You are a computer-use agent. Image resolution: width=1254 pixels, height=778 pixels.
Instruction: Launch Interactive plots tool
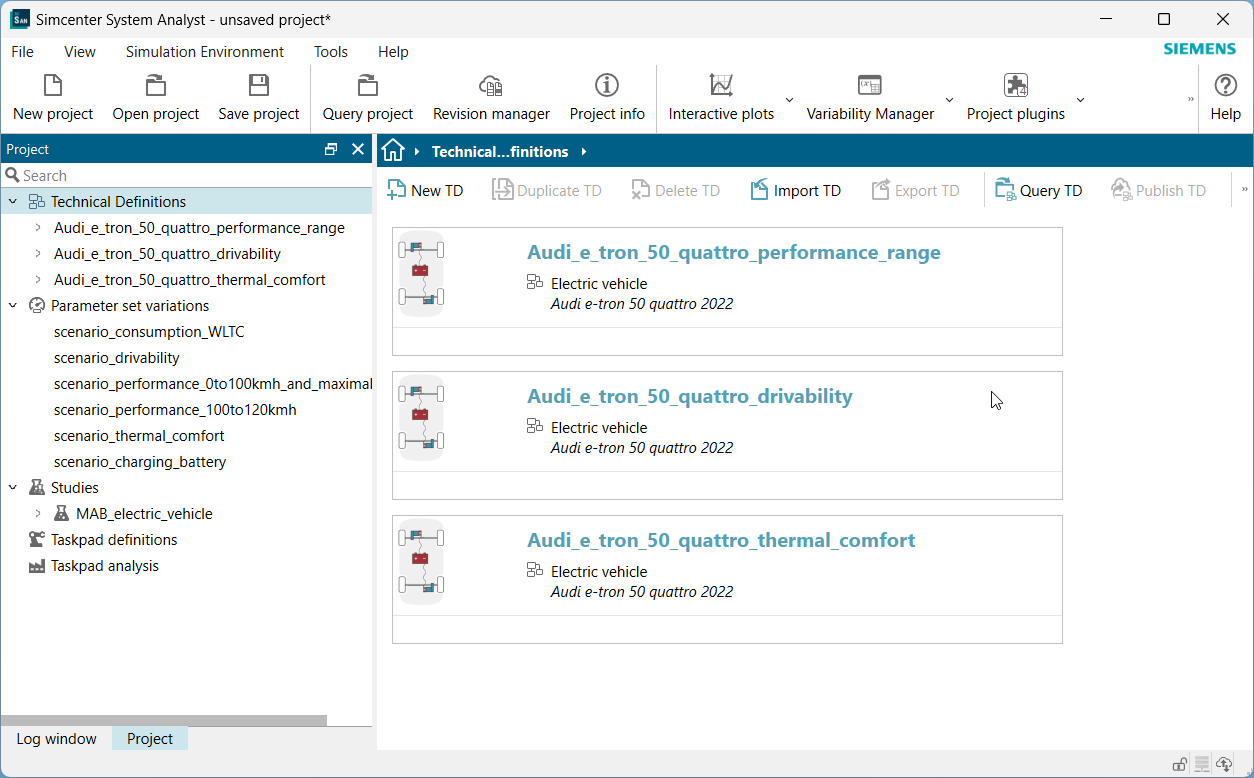(x=721, y=86)
